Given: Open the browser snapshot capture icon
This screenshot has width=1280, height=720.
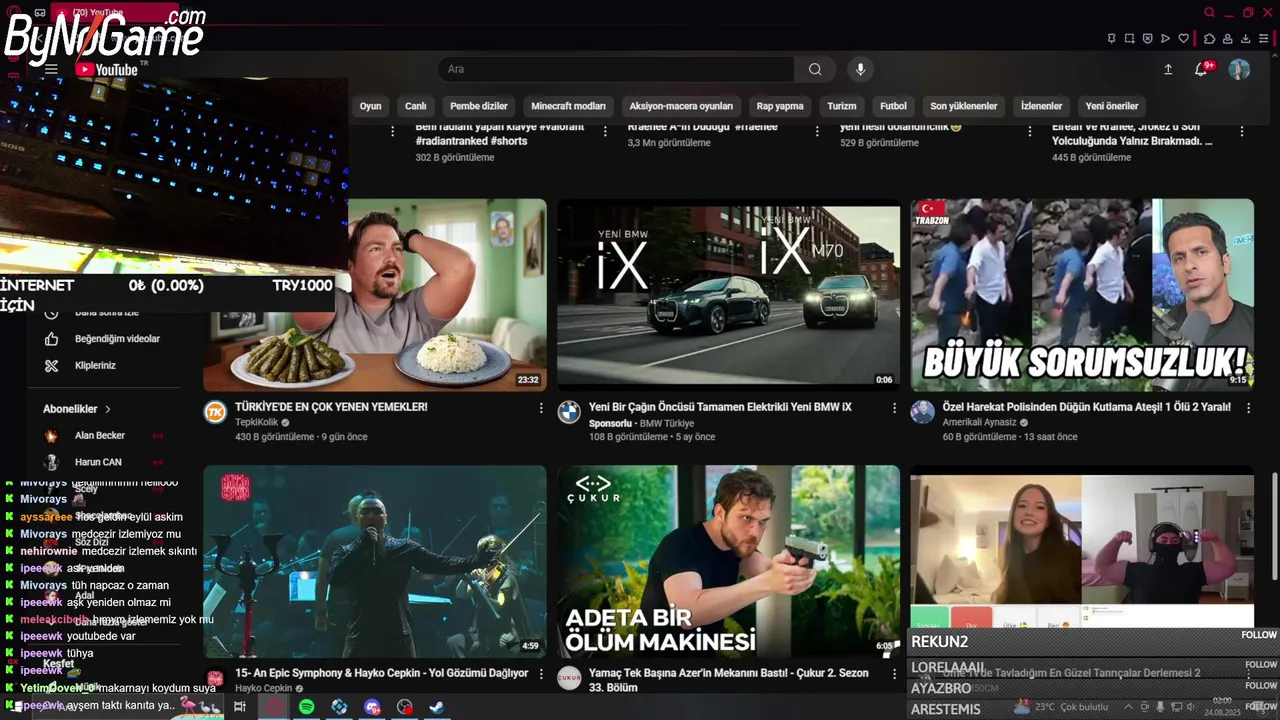Looking at the screenshot, I should [x=1129, y=38].
